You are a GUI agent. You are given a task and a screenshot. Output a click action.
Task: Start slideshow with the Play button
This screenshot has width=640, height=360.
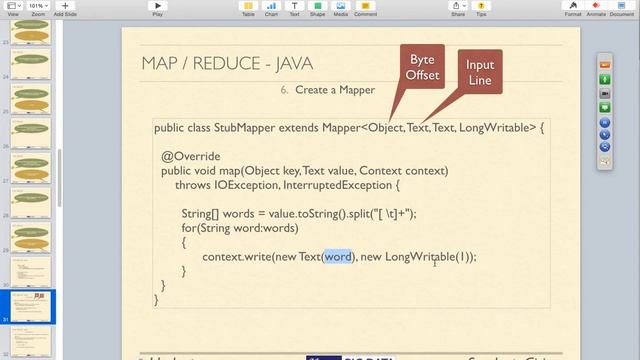point(158,6)
